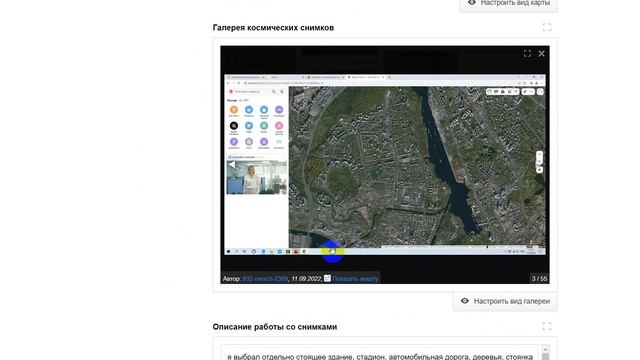Click the 'Настроить вид карты' button

(509, 3)
